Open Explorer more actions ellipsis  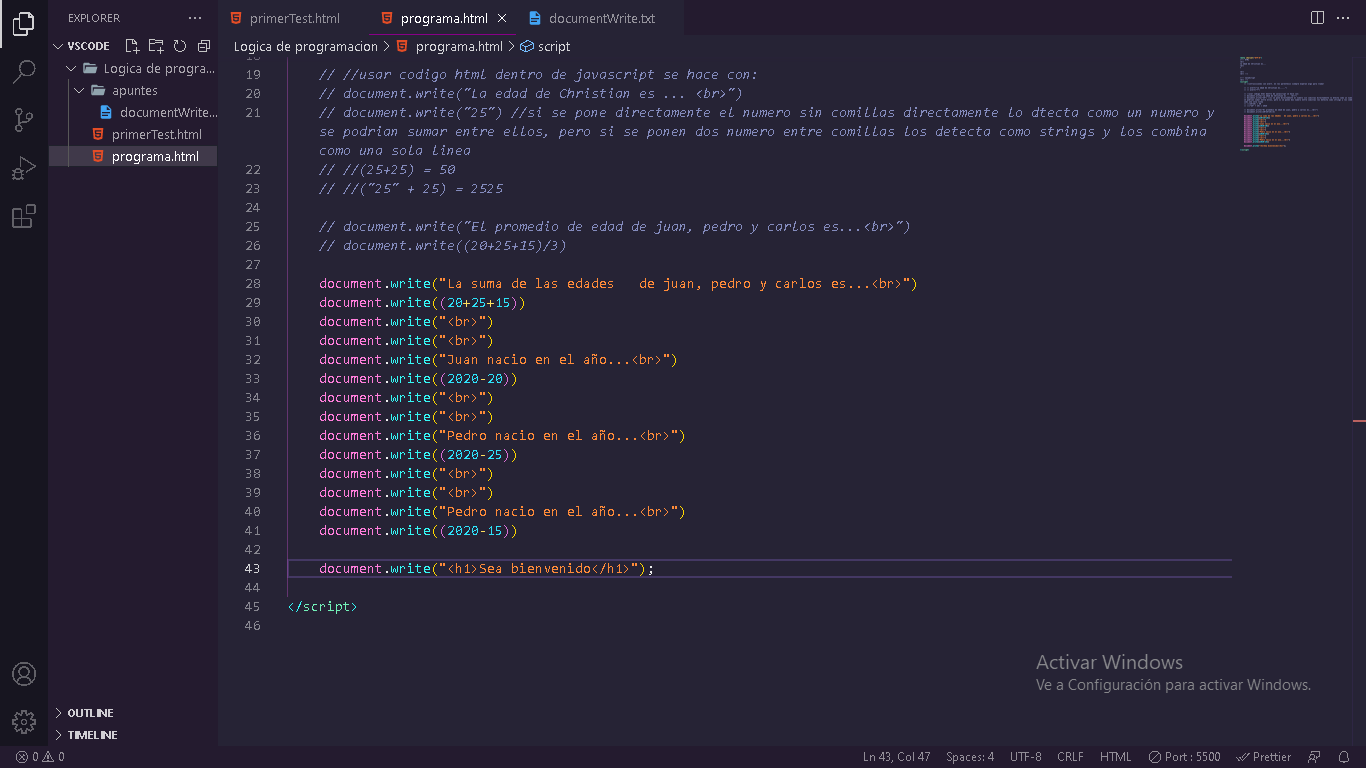(x=195, y=18)
